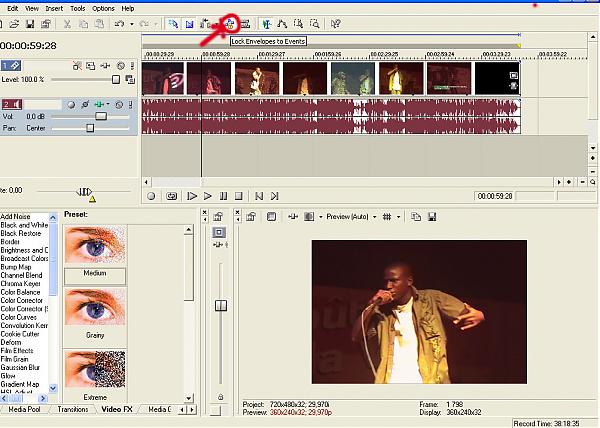Choose the Grainy preset thumbnail
Screen dimensions: 600x428
(x=95, y=307)
